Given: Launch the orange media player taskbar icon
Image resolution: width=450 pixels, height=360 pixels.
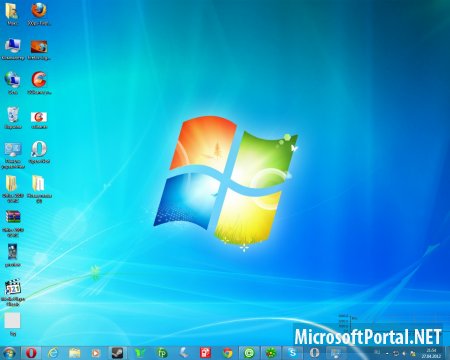Looking at the screenshot, I should (96, 353).
